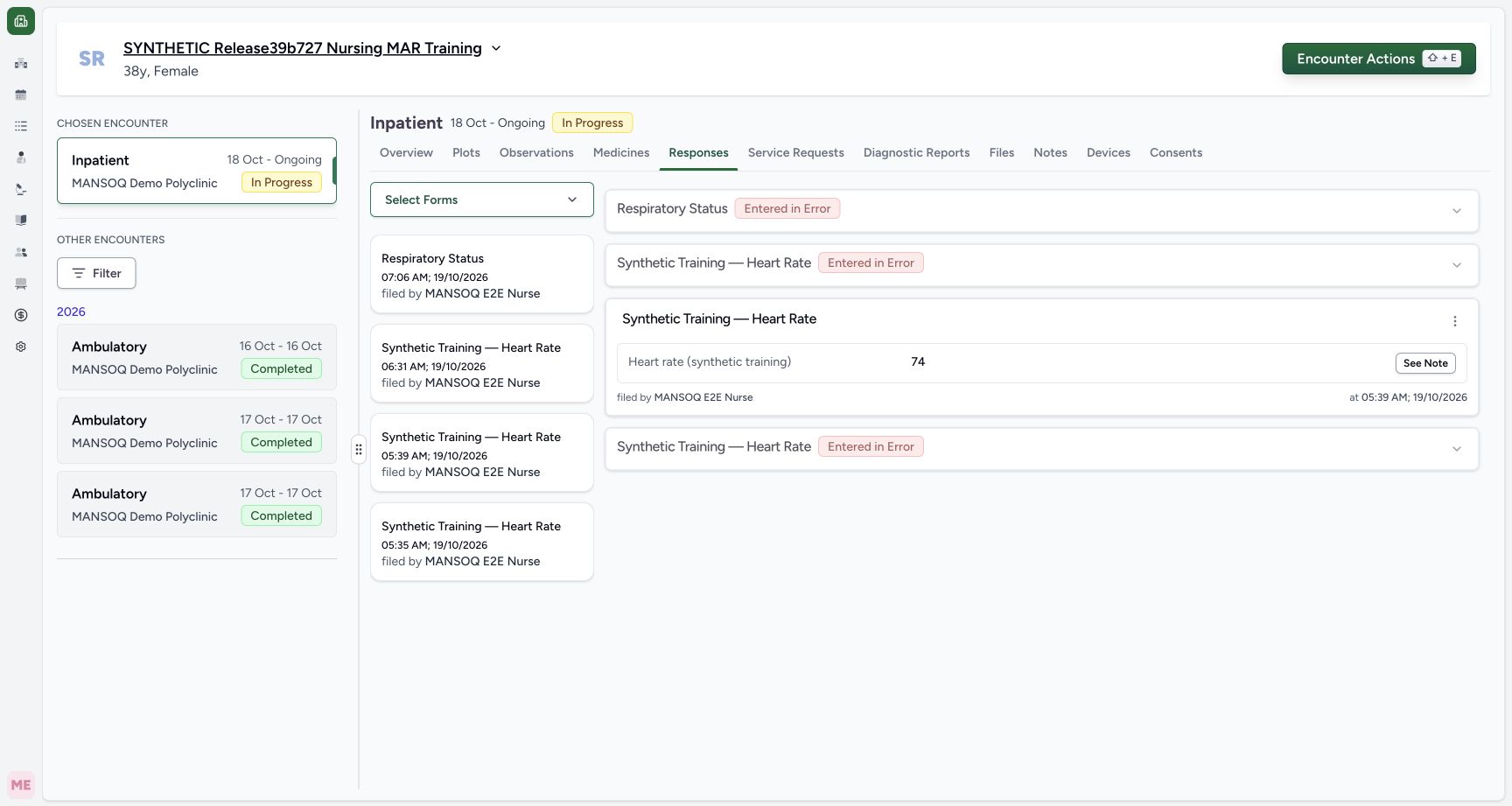1512x806 pixels.
Task: Open three-dot menu on Heart Rate card
Action: pos(1455,321)
